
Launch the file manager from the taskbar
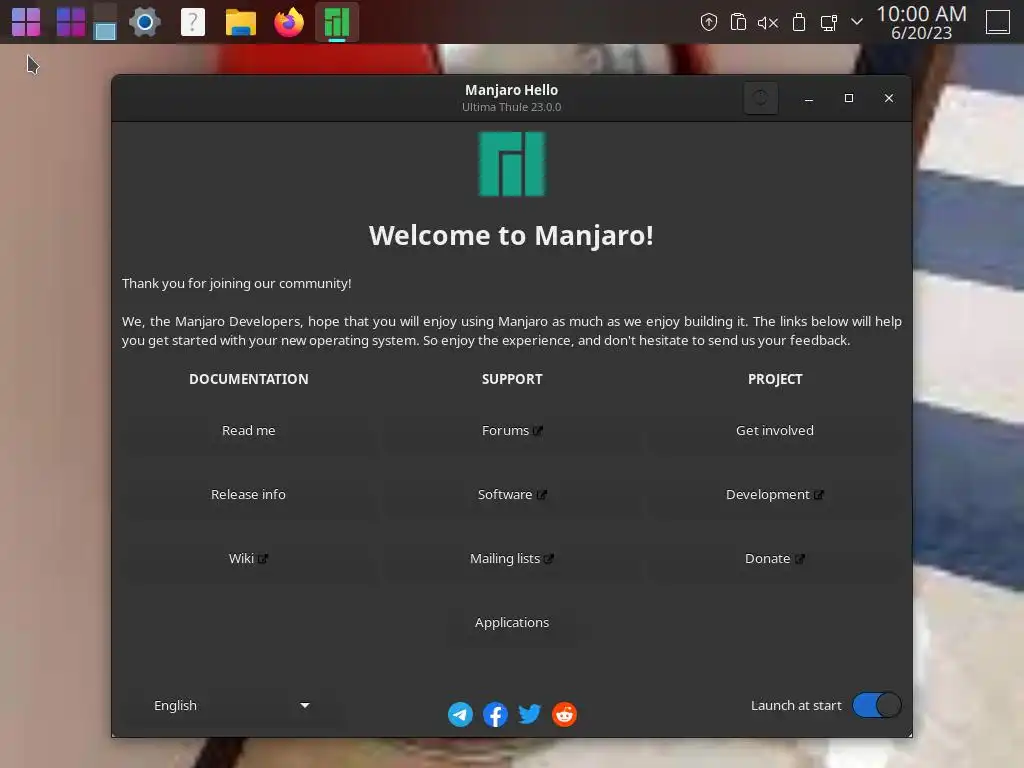tap(241, 23)
